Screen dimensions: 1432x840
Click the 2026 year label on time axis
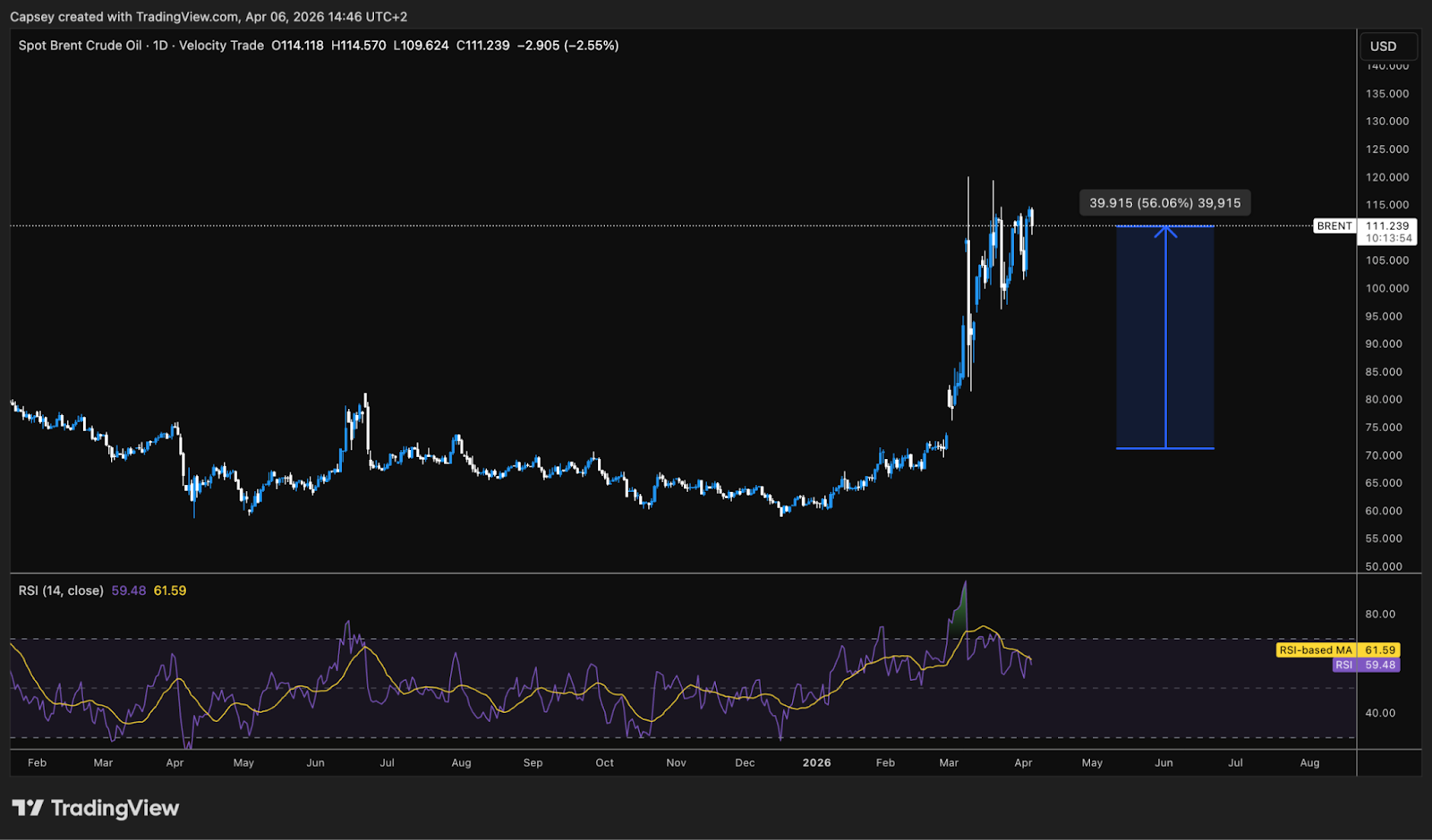pos(816,763)
